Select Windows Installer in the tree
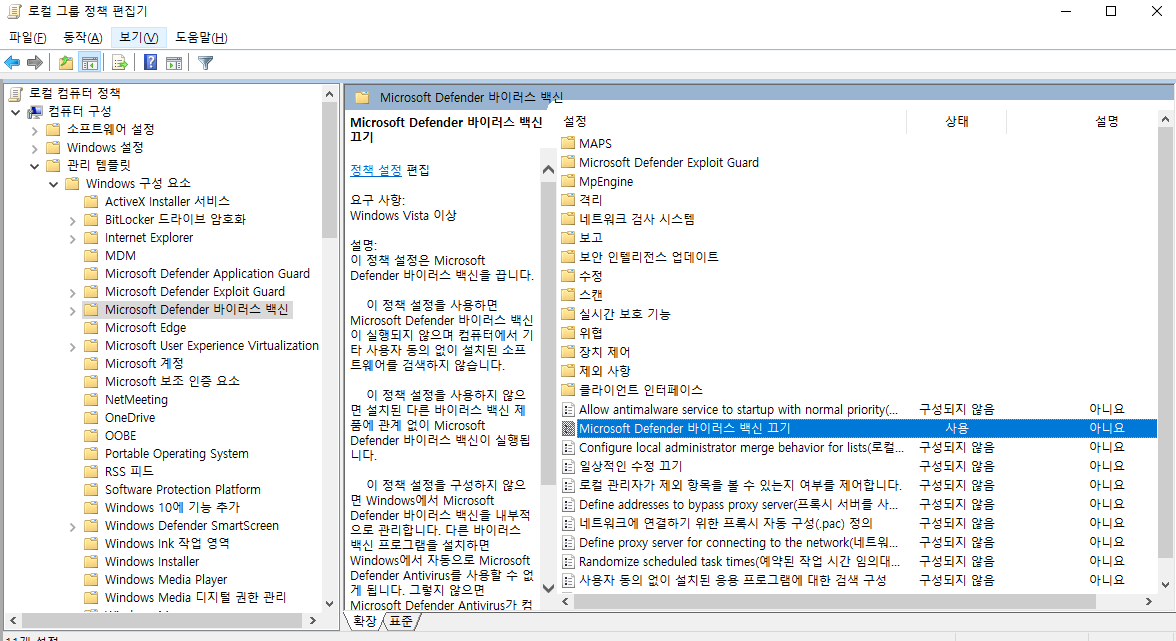Image resolution: width=1176 pixels, height=641 pixels. (152, 562)
